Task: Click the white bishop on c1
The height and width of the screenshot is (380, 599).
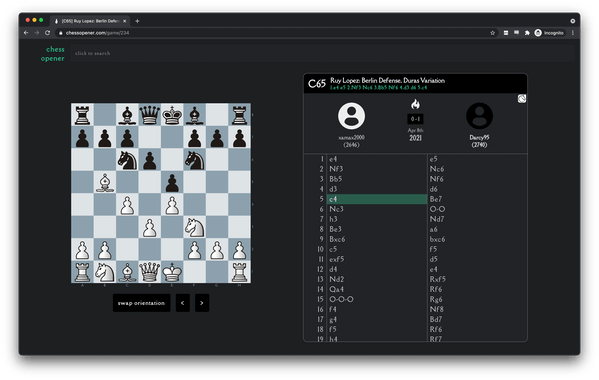Action: 127,272
